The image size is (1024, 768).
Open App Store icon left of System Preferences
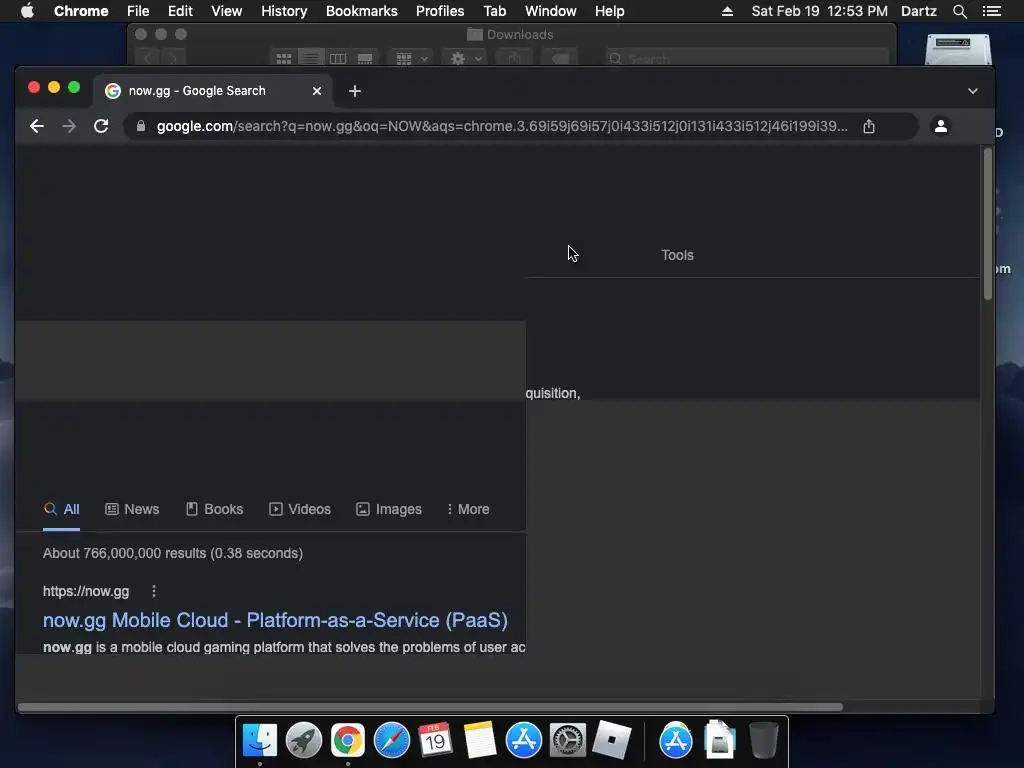tap(524, 741)
